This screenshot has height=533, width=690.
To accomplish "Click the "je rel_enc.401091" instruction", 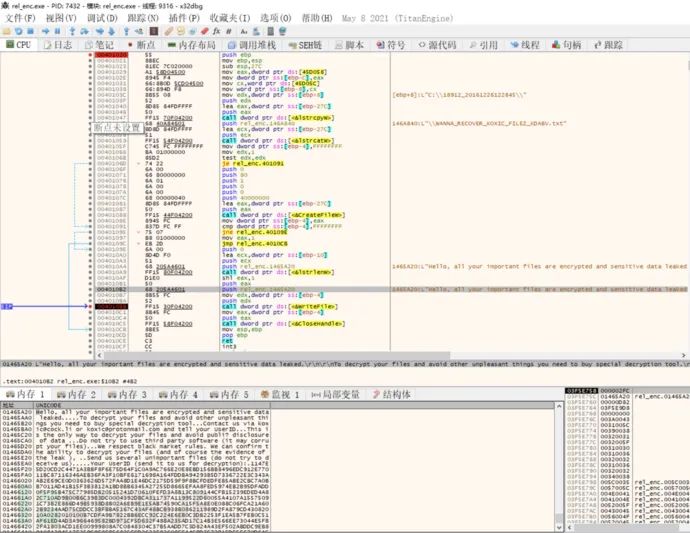I will pos(253,164).
